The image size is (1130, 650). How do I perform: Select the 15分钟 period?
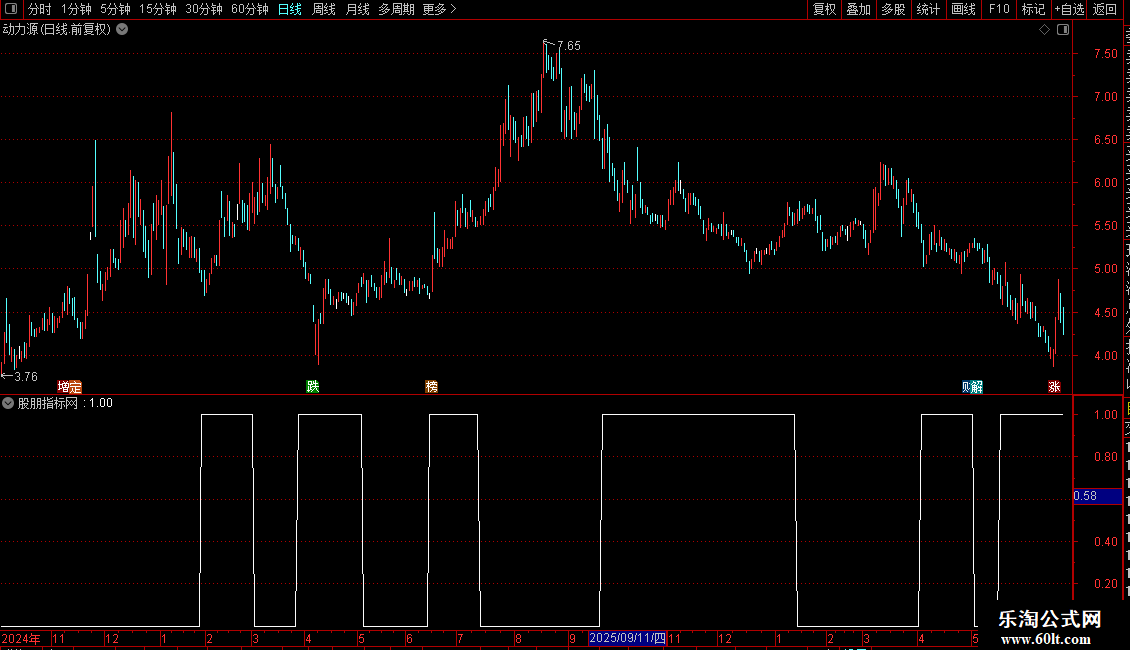pyautogui.click(x=158, y=9)
